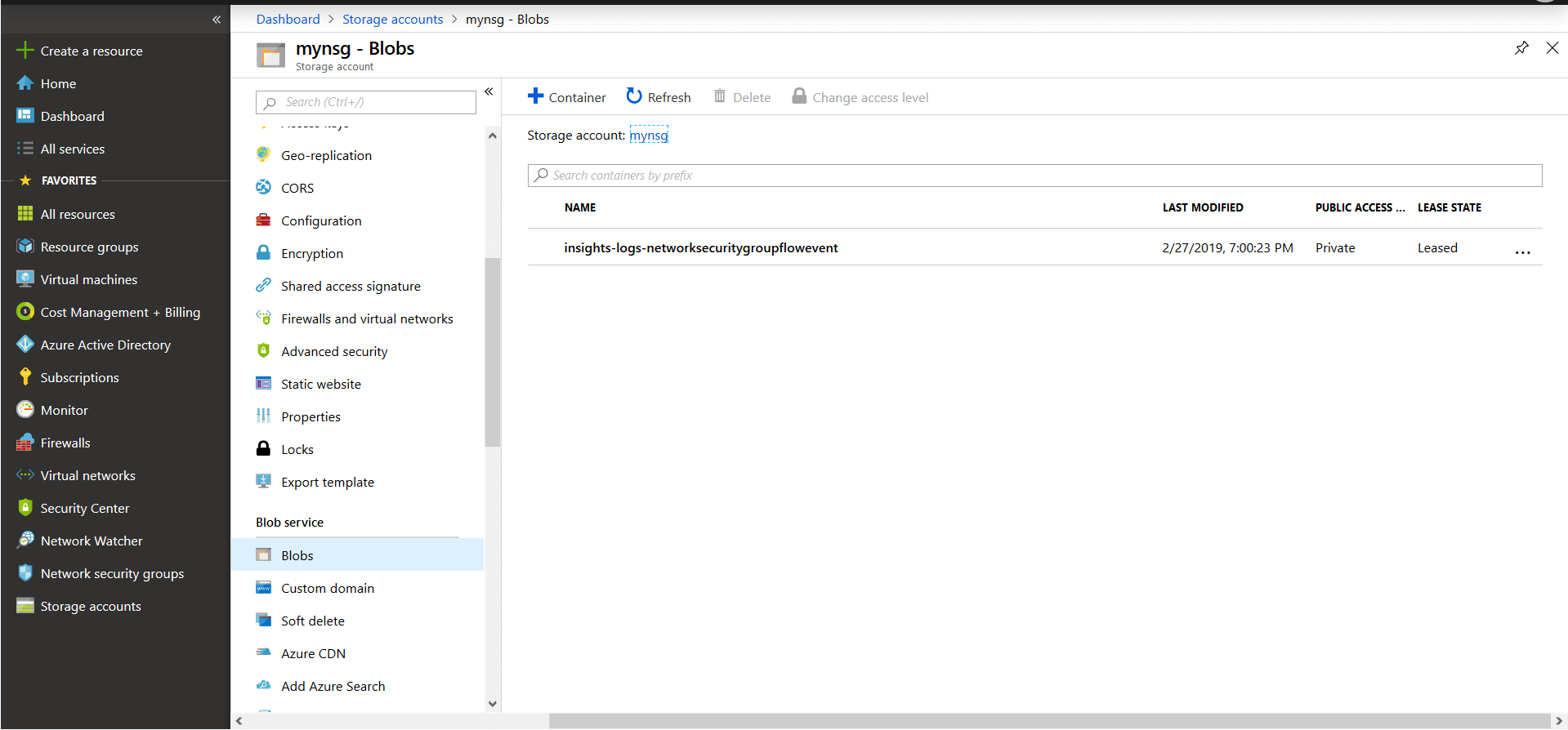1568x730 pixels.
Task: Click the Shared access signature link icon
Action: (x=263, y=286)
